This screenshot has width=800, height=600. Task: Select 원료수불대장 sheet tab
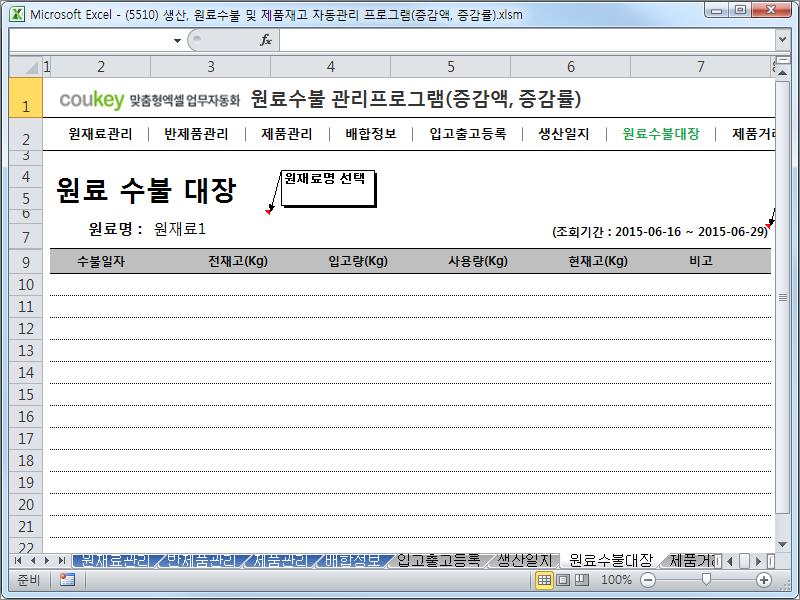tap(611, 561)
